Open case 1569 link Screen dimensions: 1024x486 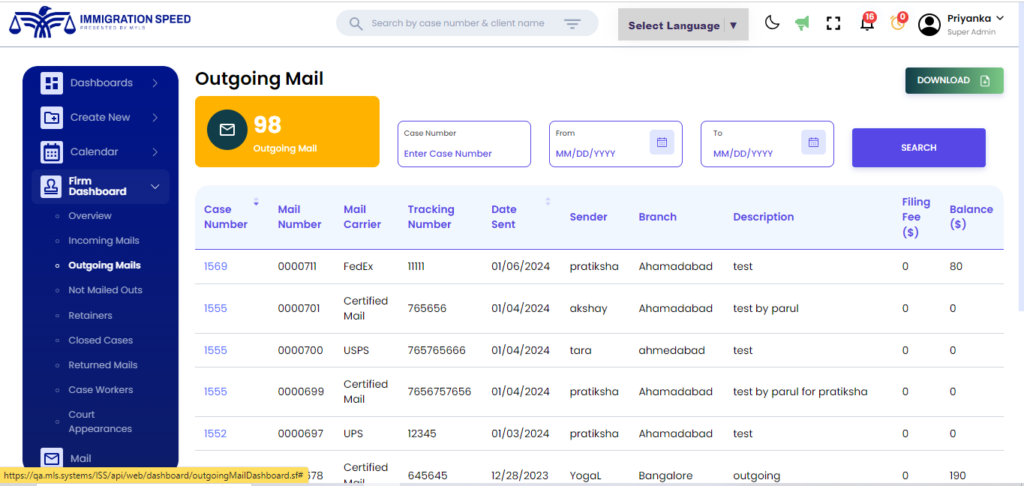(216, 267)
